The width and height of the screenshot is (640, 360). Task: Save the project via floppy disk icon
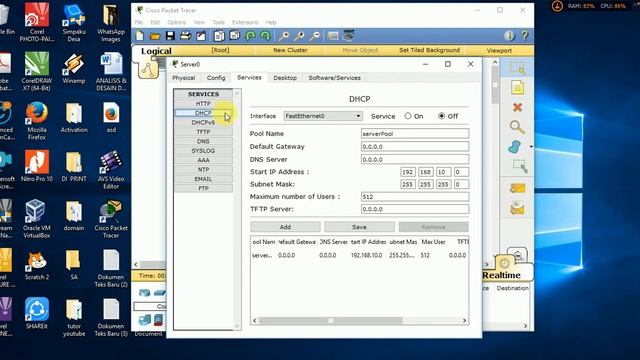pyautogui.click(x=170, y=36)
